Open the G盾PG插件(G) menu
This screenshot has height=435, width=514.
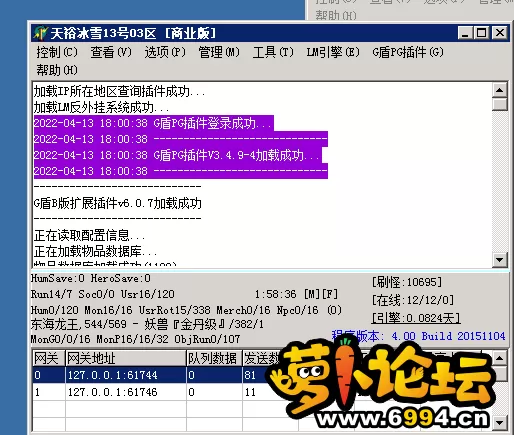click(x=408, y=52)
